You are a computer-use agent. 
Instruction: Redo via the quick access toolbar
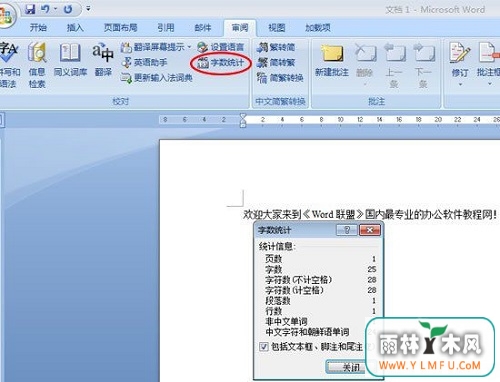click(x=68, y=9)
